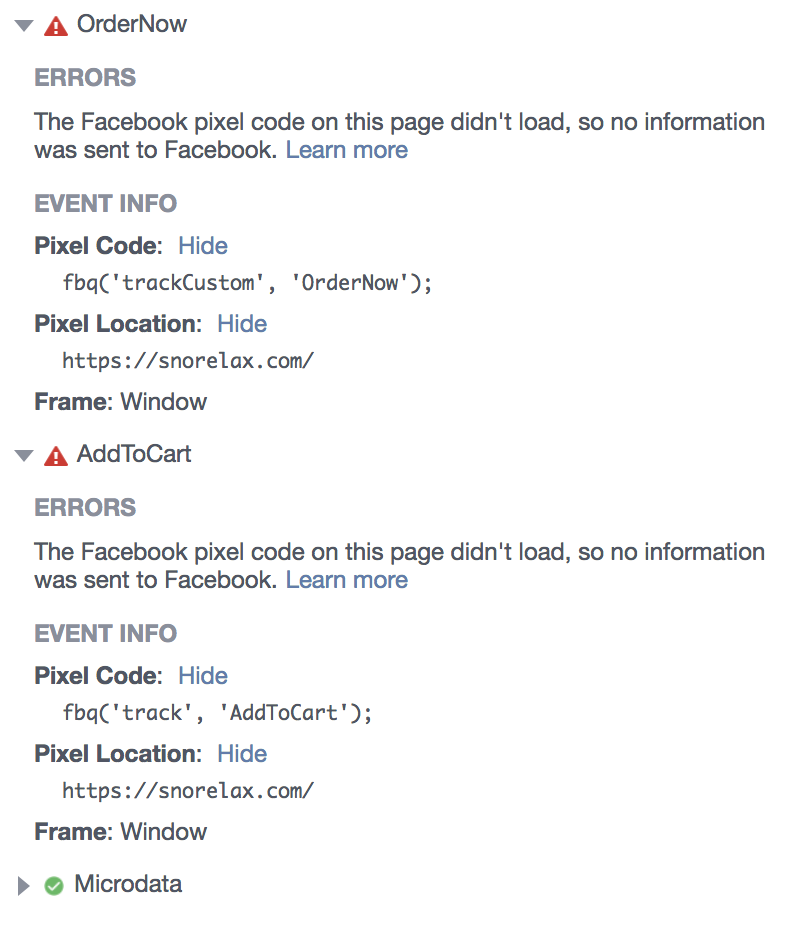Image resolution: width=790 pixels, height=932 pixels.
Task: Expand the Microdata section
Action: click(x=24, y=886)
